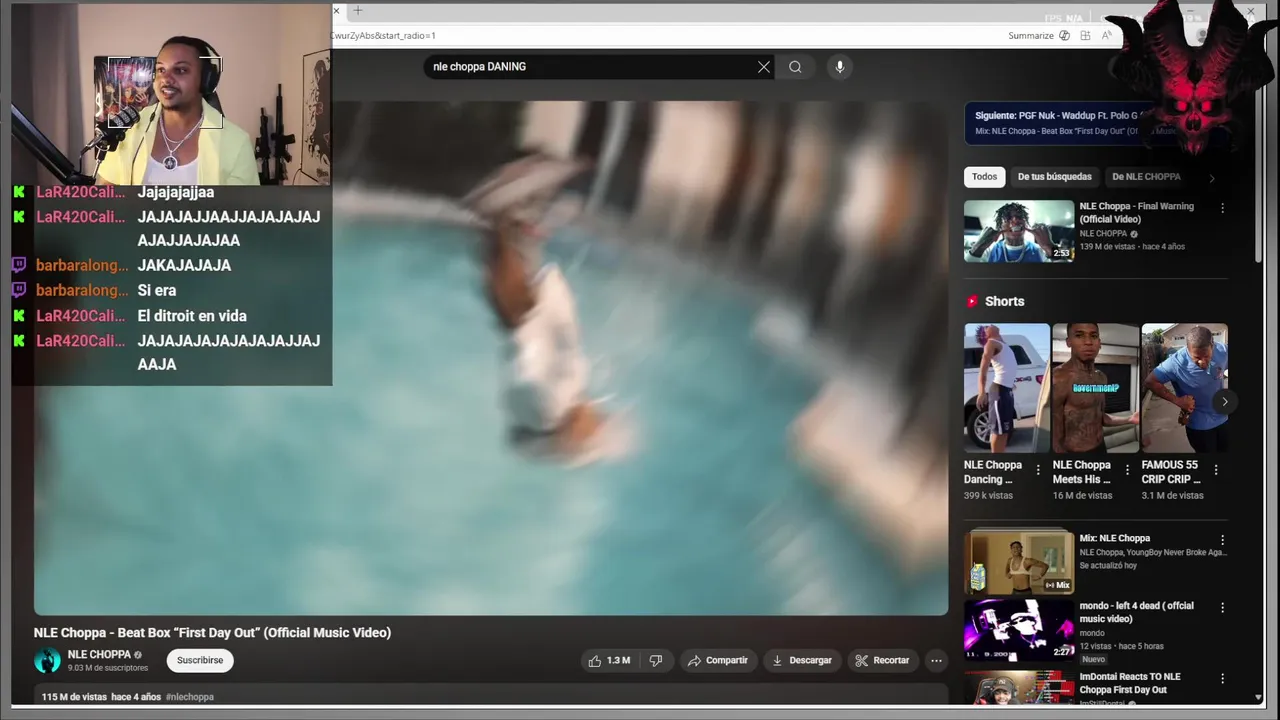Open ImDontai Reacts video thumbnail
Image resolution: width=1280 pixels, height=720 pixels.
pyautogui.click(x=1019, y=687)
